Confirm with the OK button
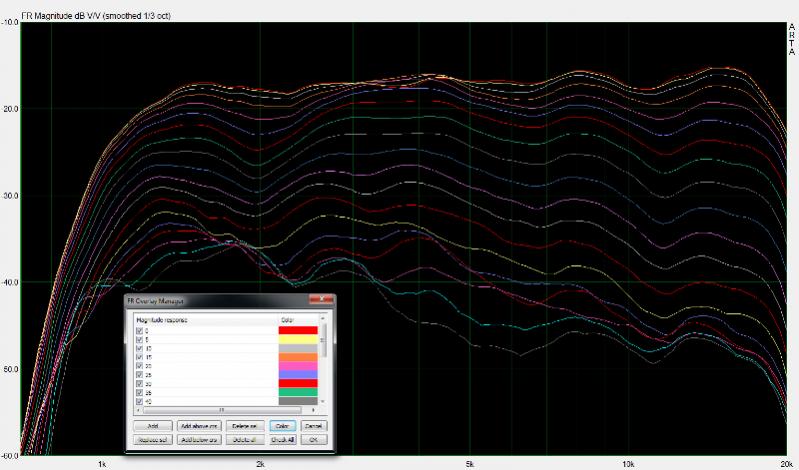Screen dimensions: 799x470 pos(314,438)
